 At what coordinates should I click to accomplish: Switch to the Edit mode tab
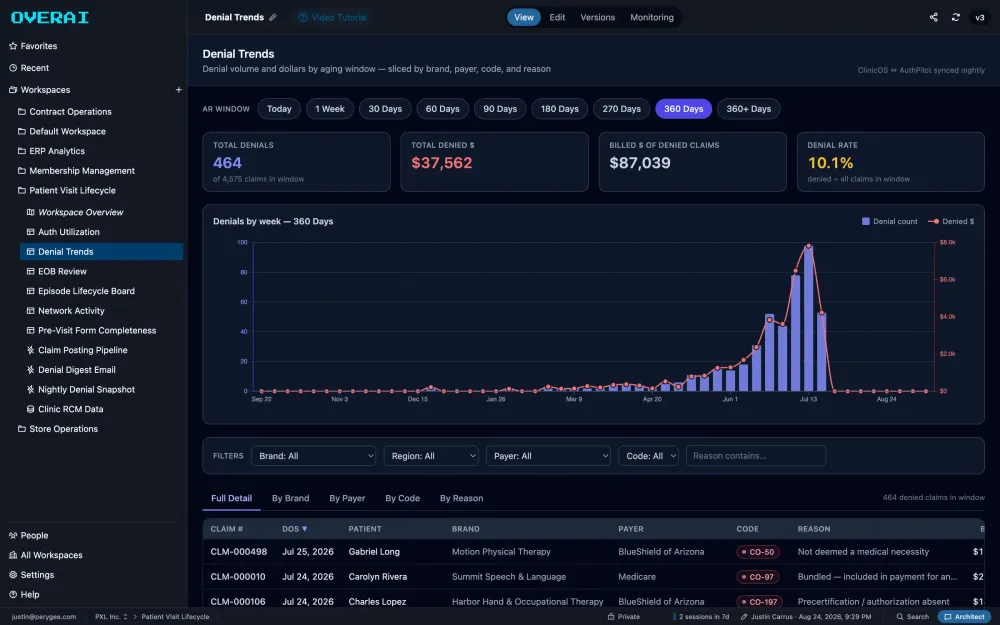click(557, 17)
